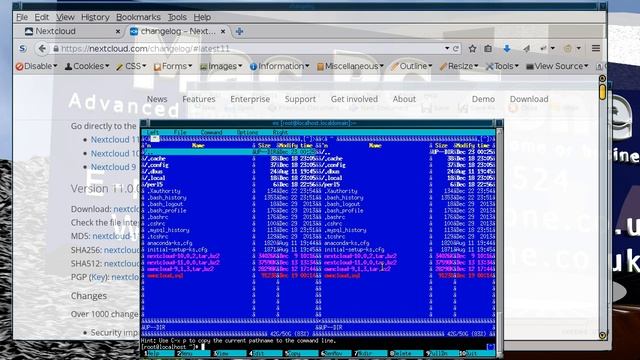Close the Nextcloud tab
640x360 pixels.
pyautogui.click(x=118, y=31)
